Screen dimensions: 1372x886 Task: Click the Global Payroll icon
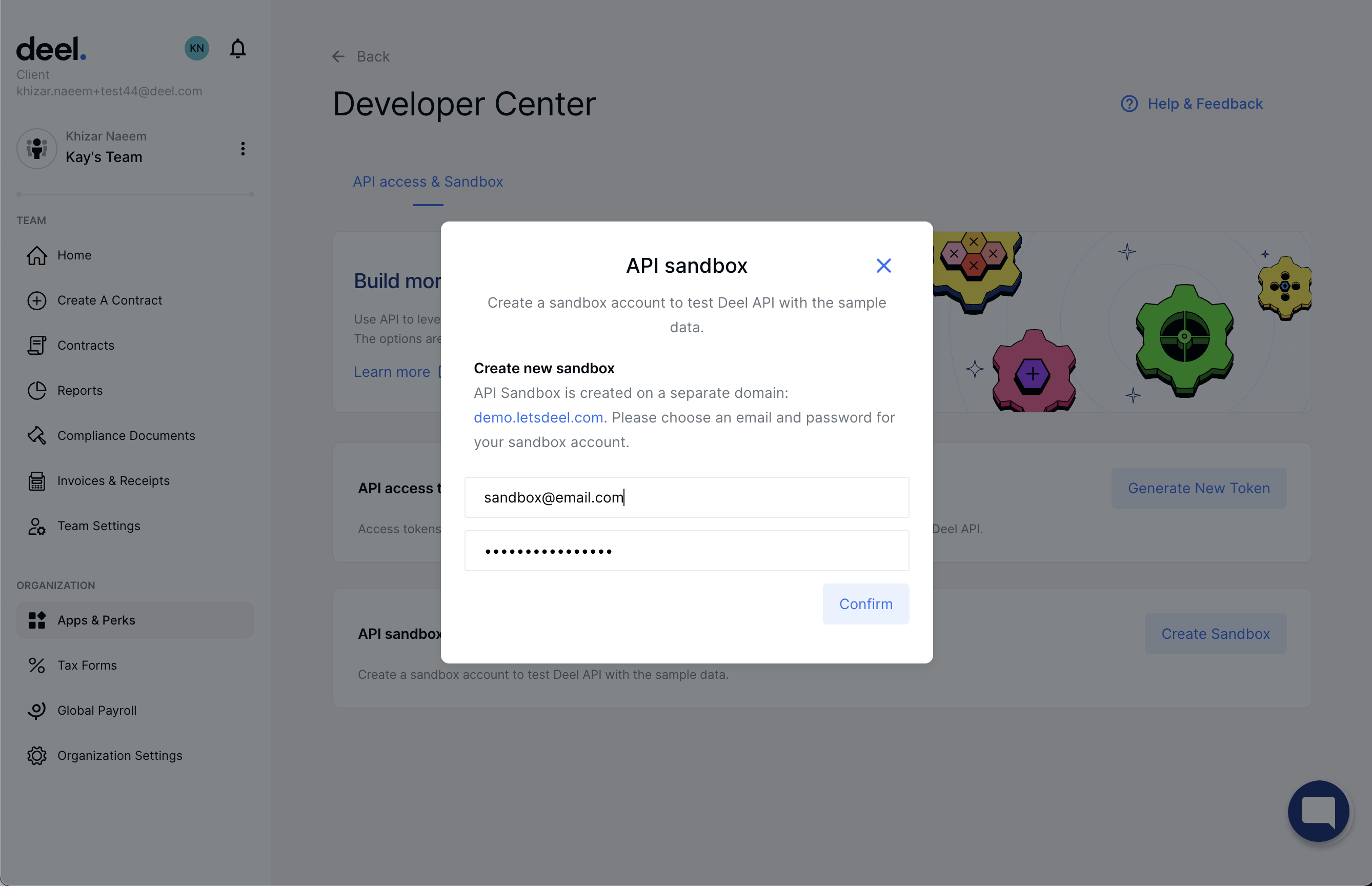(x=37, y=711)
